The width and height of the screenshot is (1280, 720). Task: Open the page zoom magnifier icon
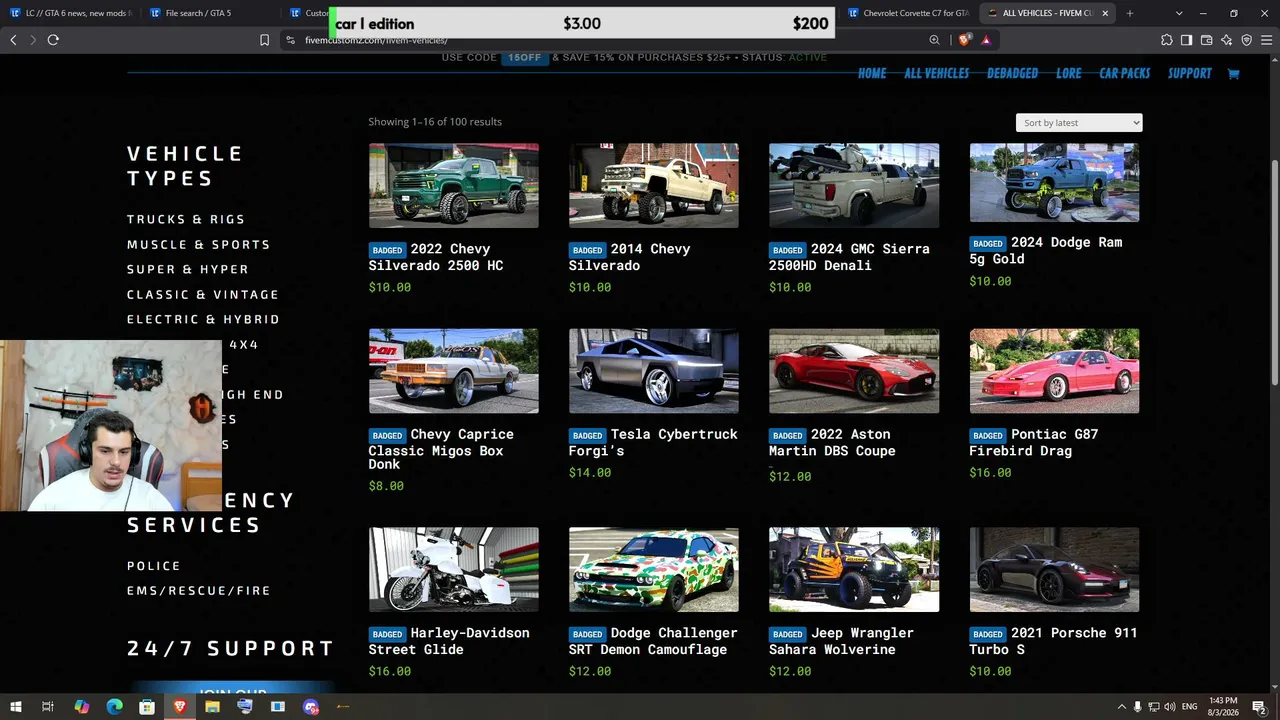point(934,40)
